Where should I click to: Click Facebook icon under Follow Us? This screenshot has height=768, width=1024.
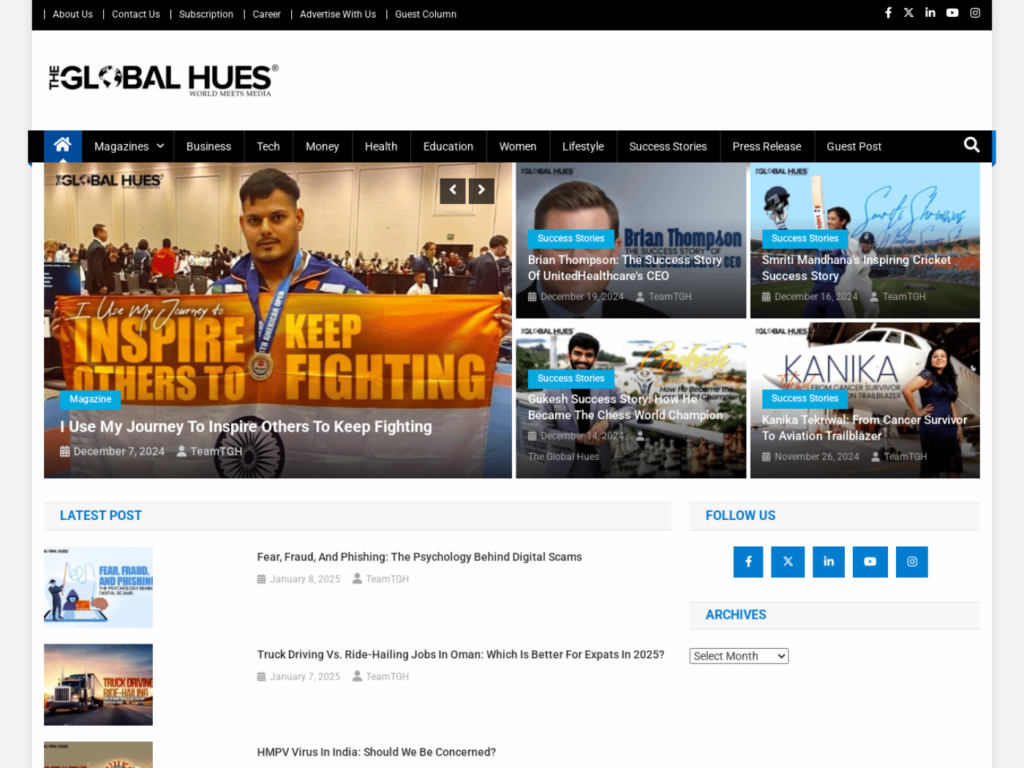748,561
